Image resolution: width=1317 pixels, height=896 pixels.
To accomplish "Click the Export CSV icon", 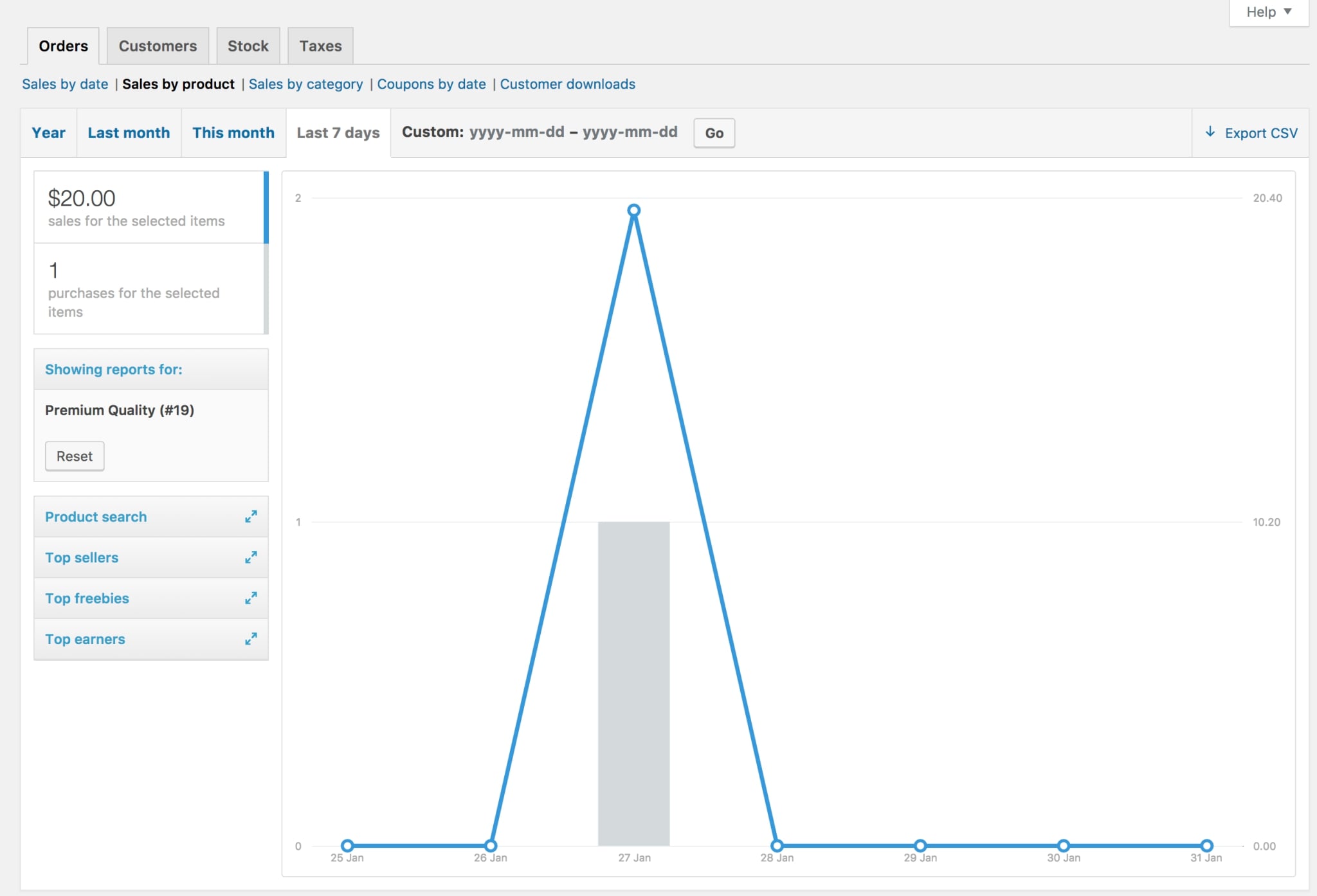I will (1211, 131).
